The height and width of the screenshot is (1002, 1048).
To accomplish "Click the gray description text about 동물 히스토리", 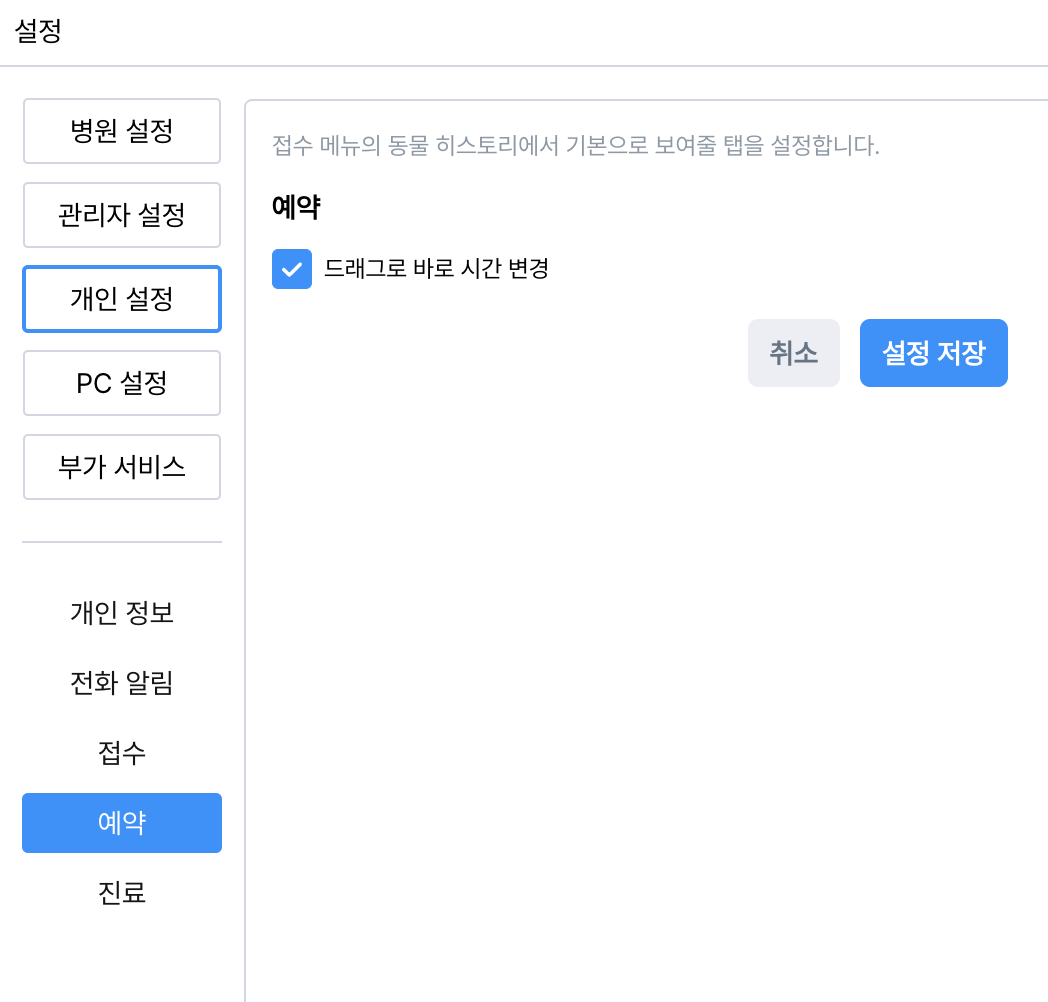I will click(x=575, y=146).
